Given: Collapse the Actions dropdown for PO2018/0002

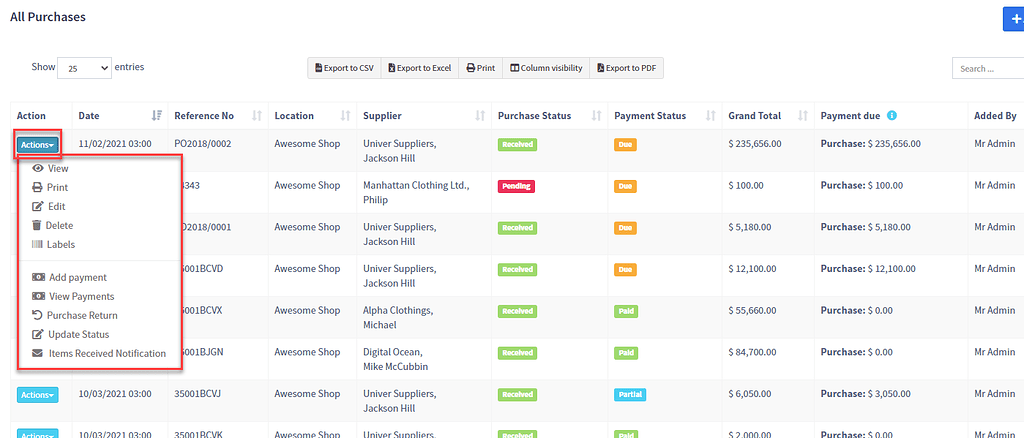Looking at the screenshot, I should coord(38,145).
